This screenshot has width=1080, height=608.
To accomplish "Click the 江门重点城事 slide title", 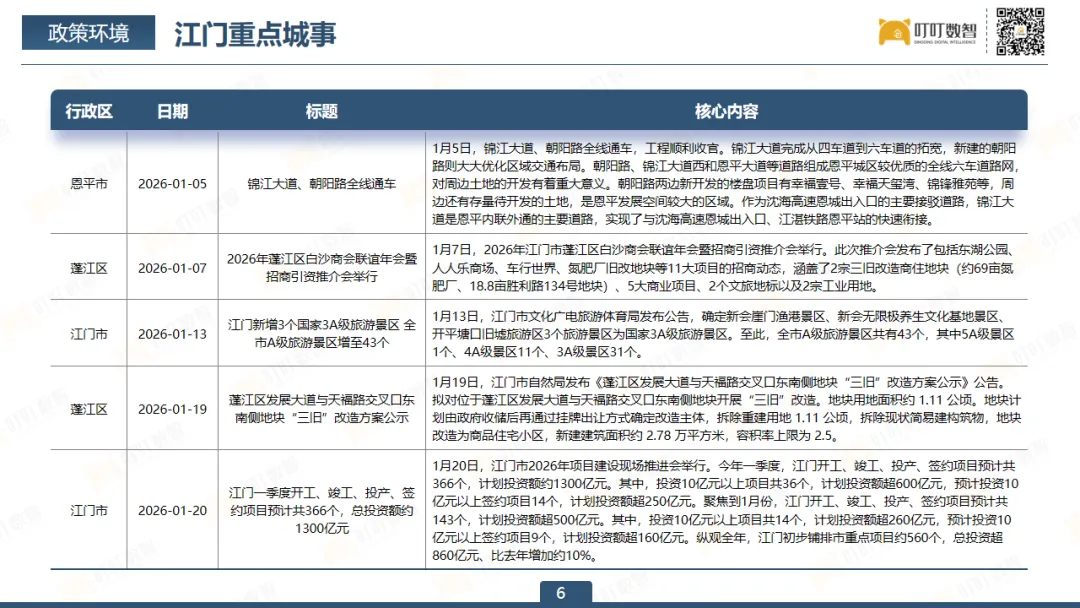I will coord(255,34).
